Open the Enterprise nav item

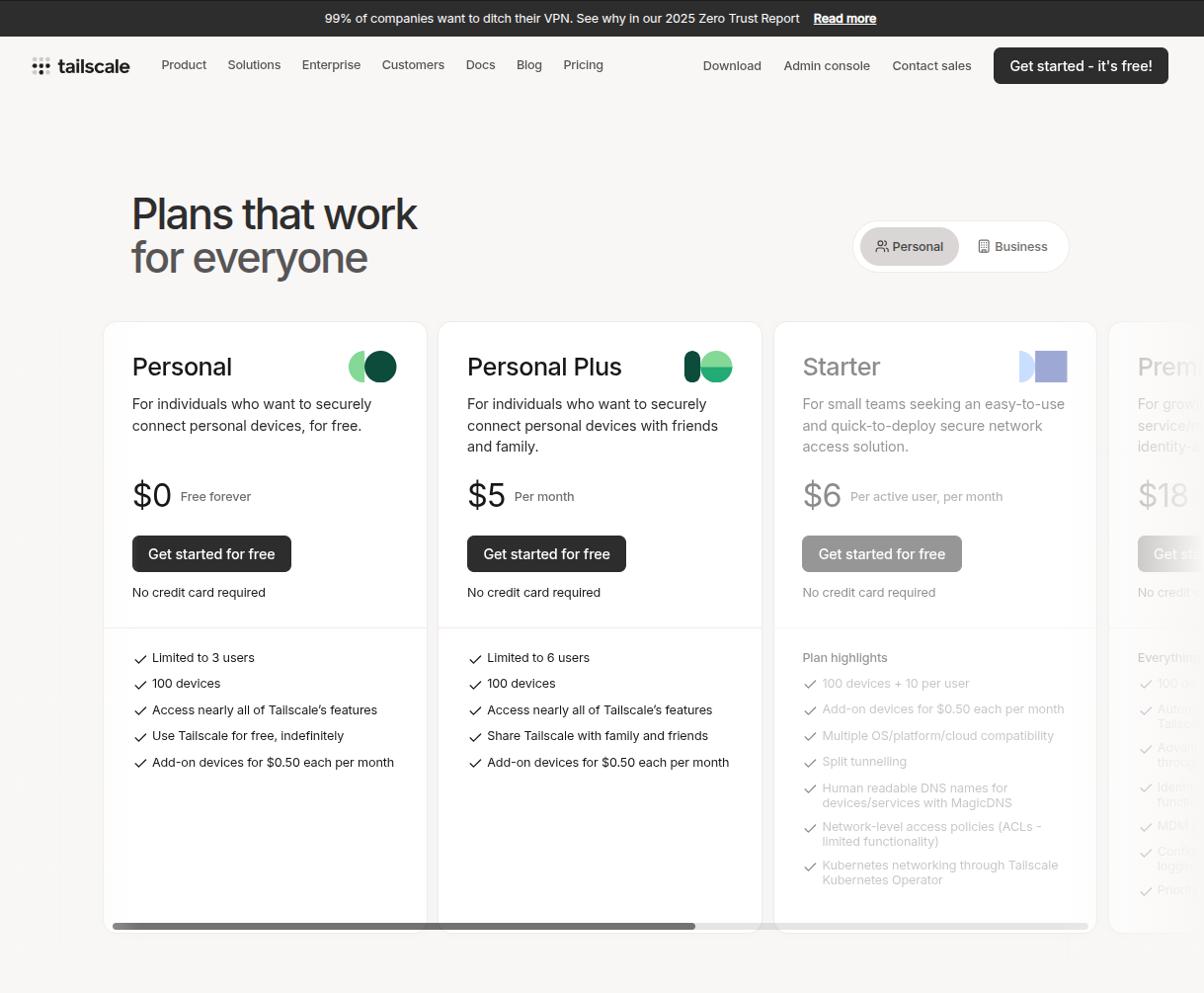[331, 65]
